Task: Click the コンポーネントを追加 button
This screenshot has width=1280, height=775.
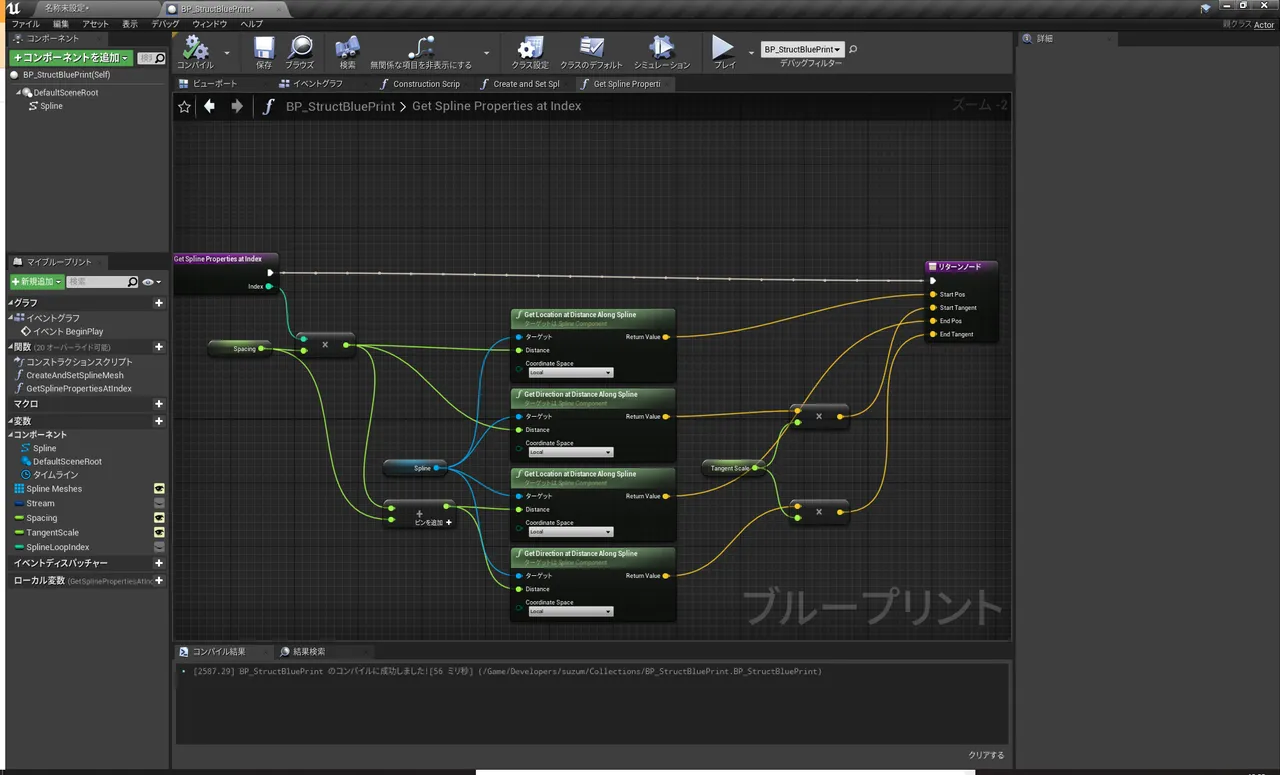Action: tap(71, 58)
